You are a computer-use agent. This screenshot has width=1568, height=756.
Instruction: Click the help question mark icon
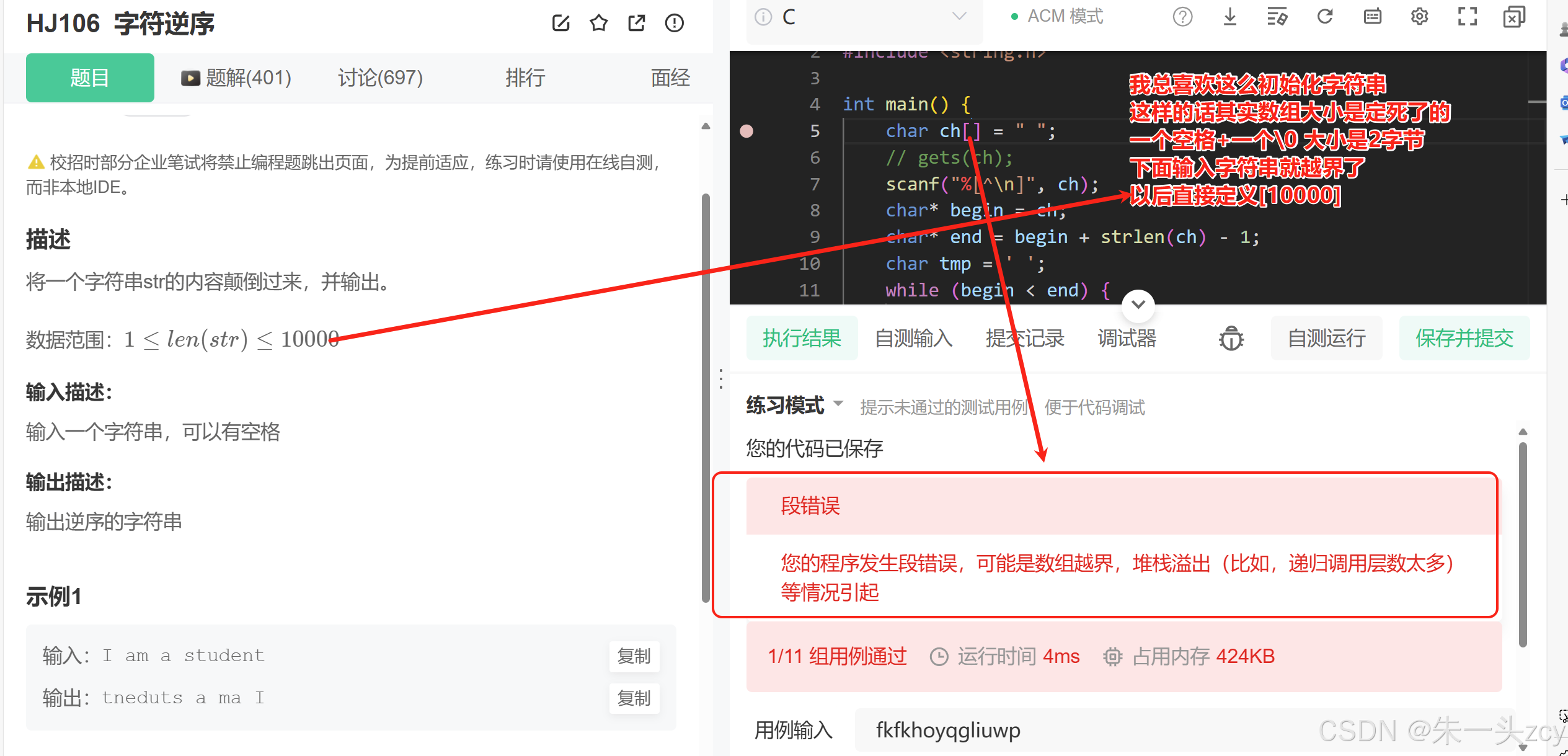click(1182, 17)
